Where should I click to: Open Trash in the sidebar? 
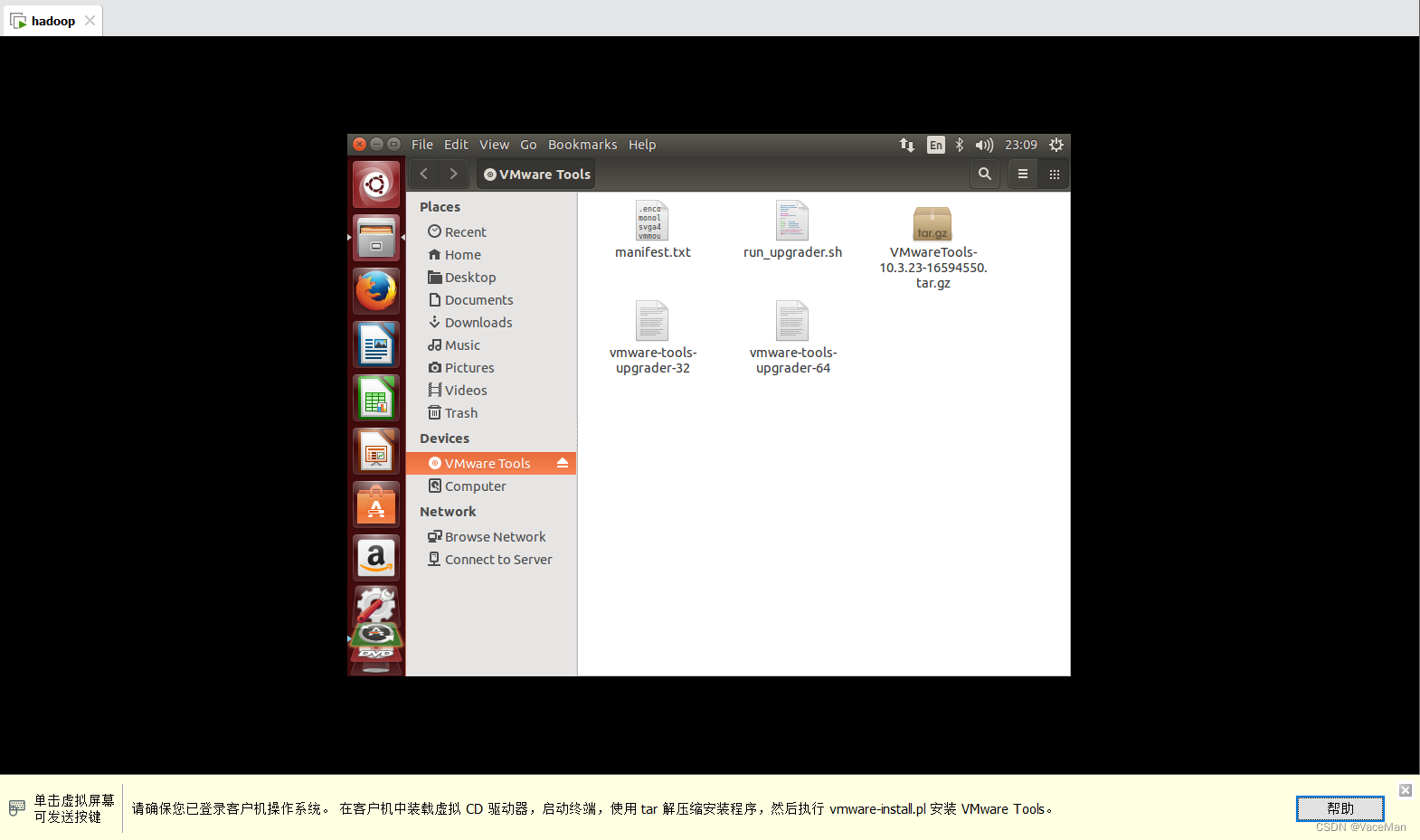click(x=491, y=413)
